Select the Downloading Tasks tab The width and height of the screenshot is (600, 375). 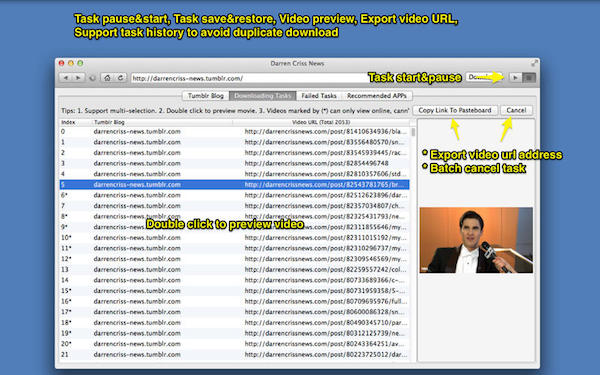tap(262, 96)
